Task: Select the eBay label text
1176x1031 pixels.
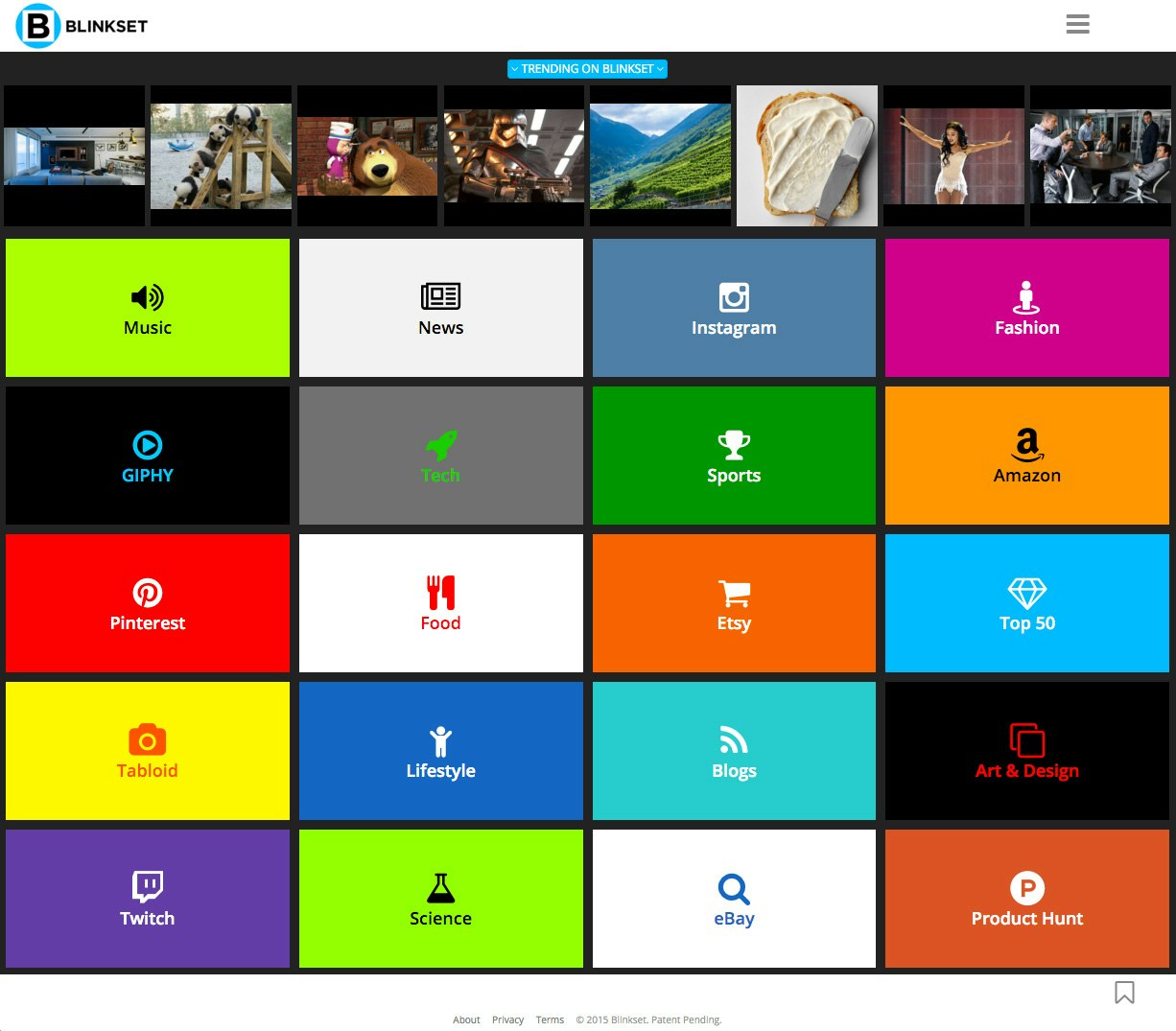Action: click(x=734, y=919)
